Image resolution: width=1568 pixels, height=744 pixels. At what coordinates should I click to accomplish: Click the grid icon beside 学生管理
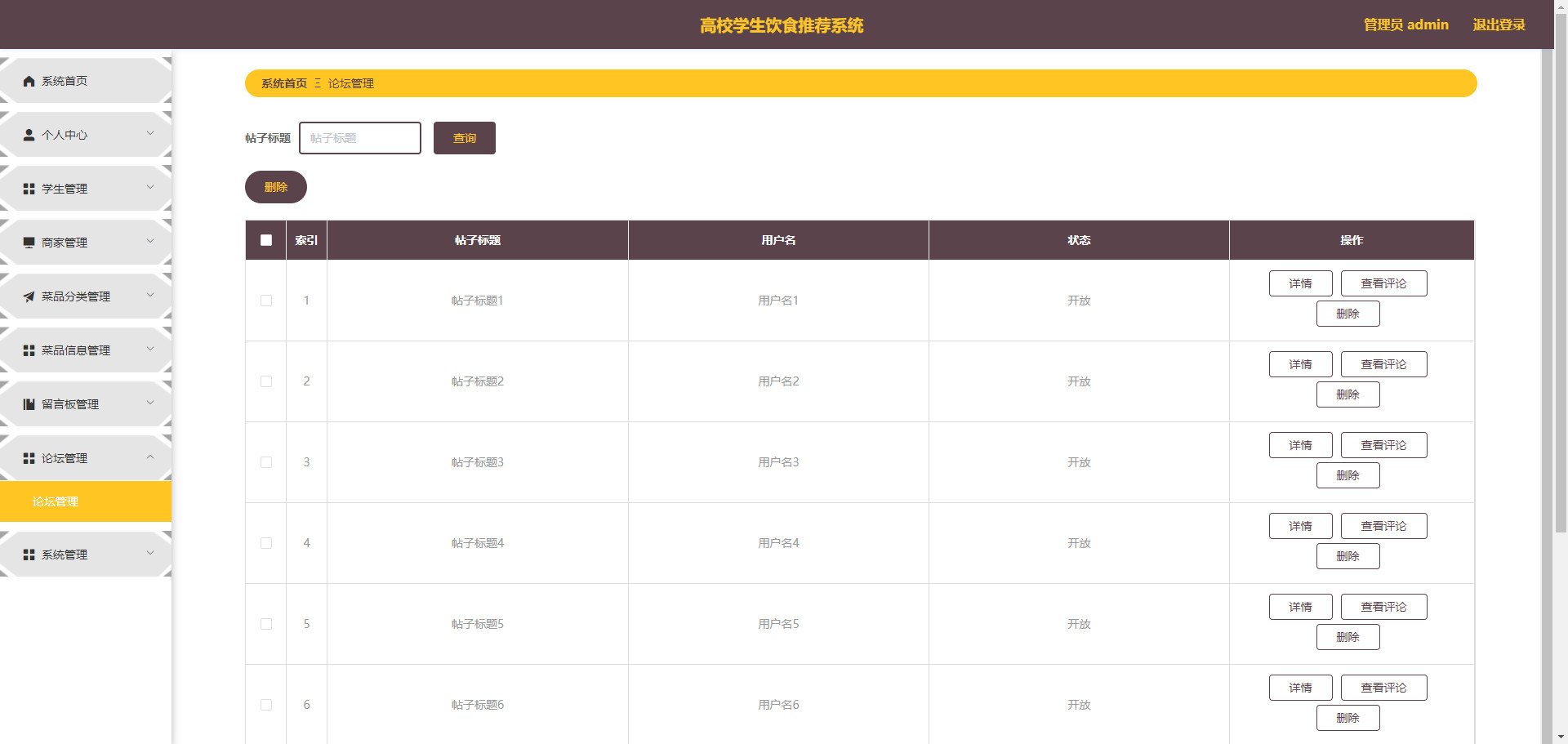(x=29, y=189)
